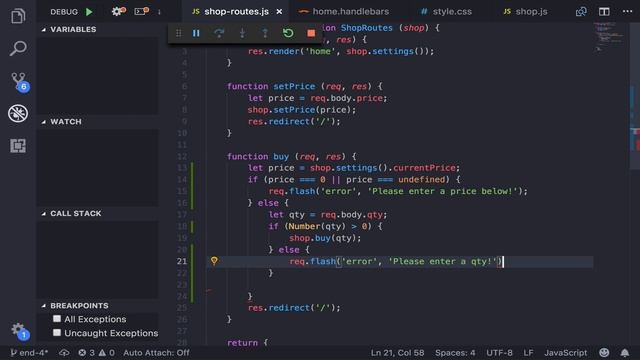Image resolution: width=640 pixels, height=360 pixels.
Task: Close the shop-routes.js tab
Action: tap(279, 12)
